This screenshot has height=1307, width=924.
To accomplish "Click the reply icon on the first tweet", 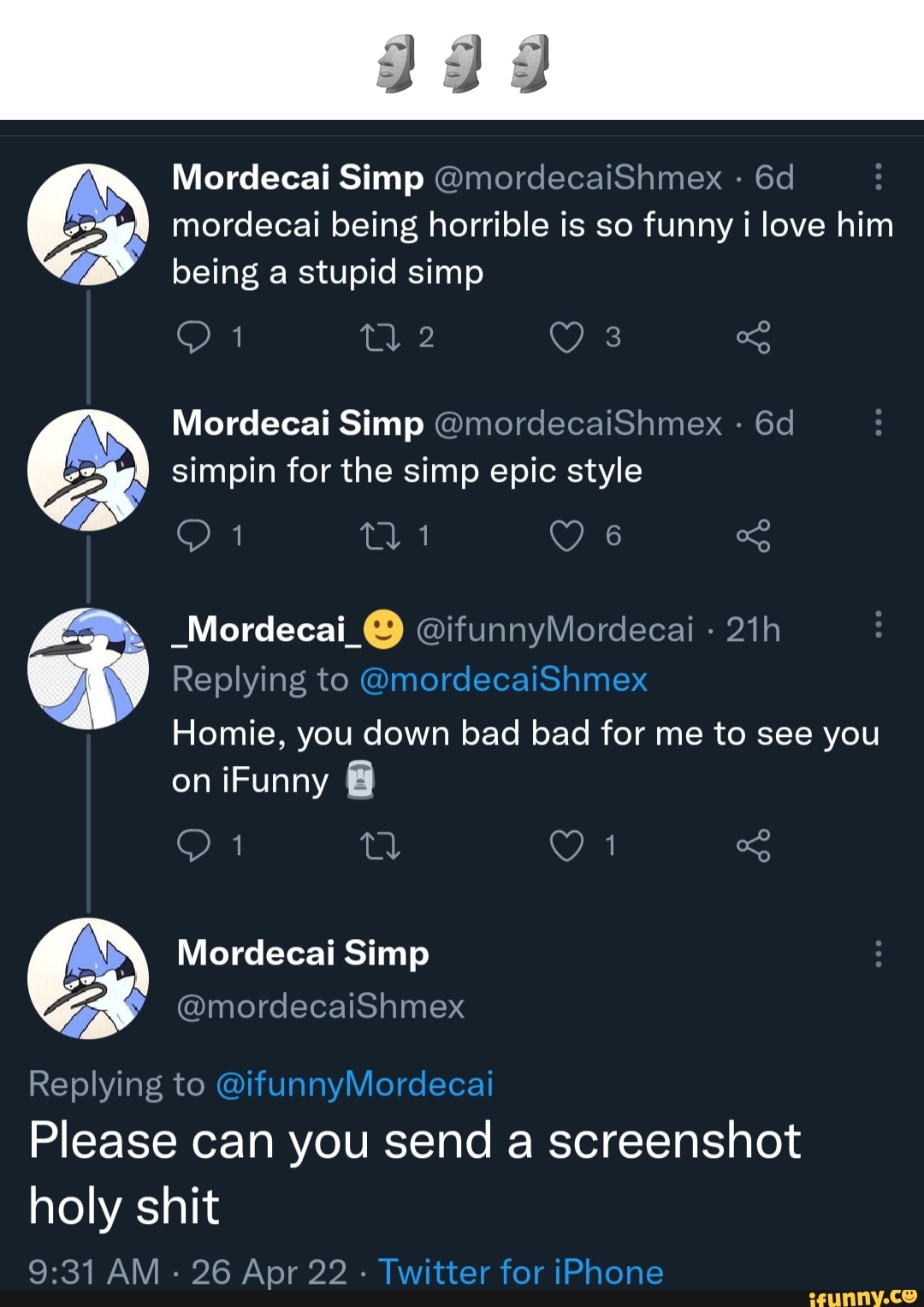I will 195,337.
